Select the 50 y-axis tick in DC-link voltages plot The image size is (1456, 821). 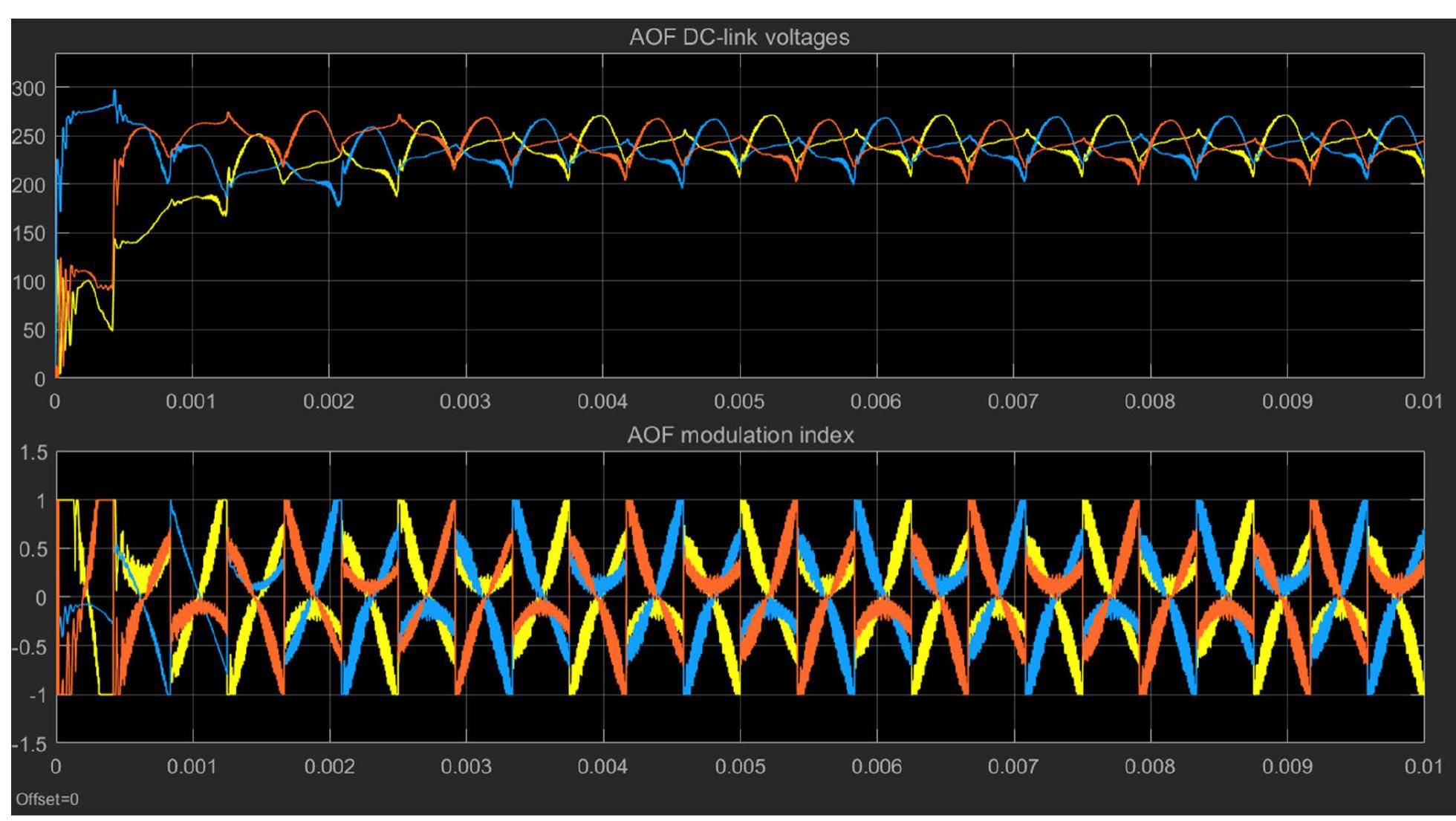34,331
